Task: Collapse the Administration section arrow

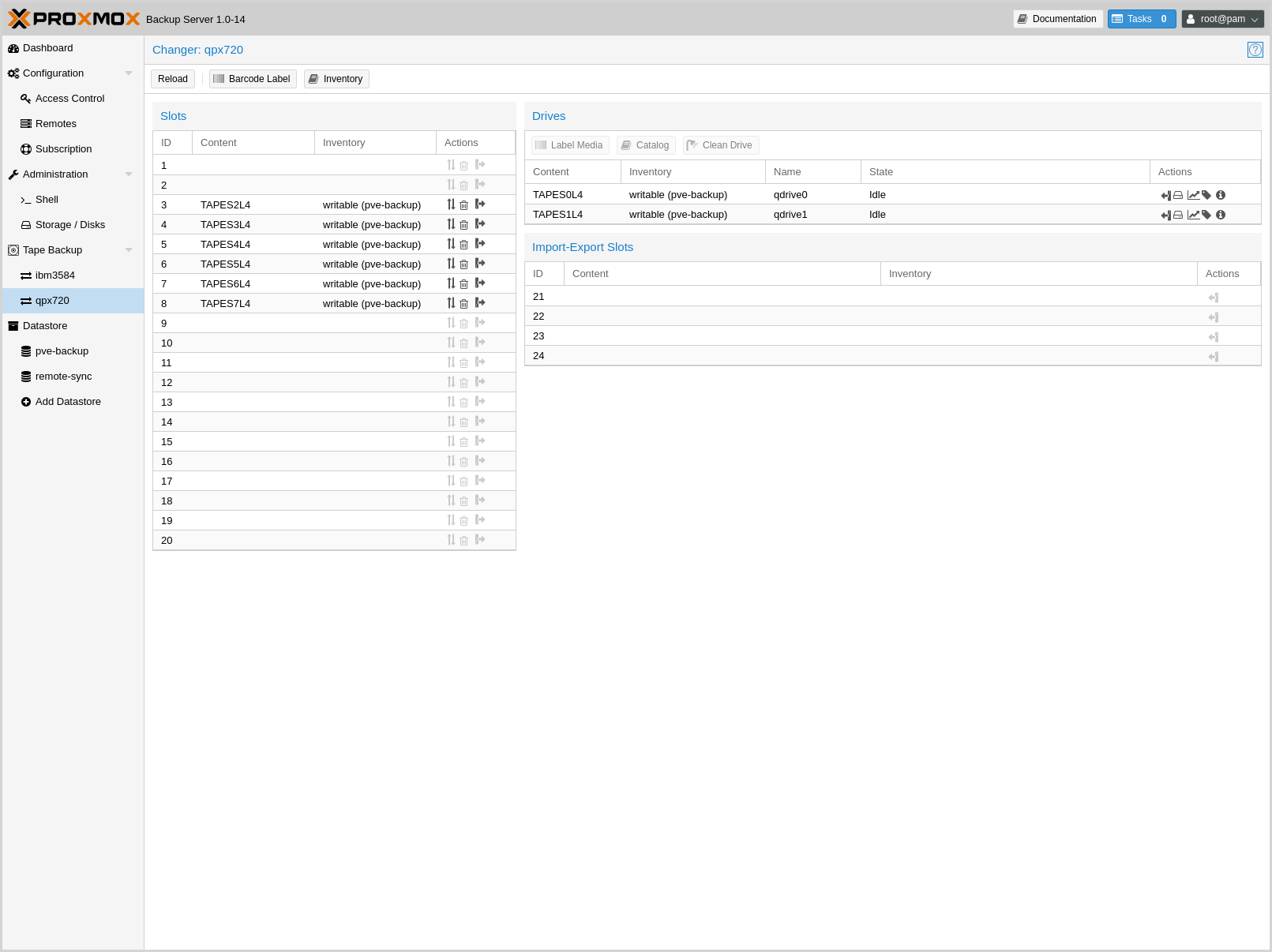Action: 129,174
